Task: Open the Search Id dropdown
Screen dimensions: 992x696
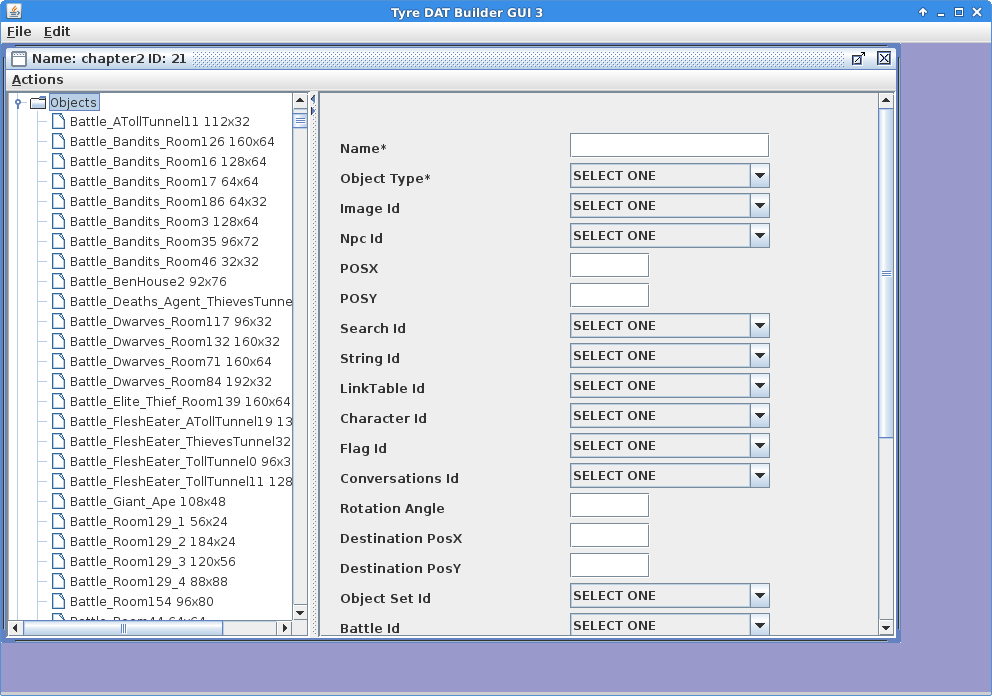Action: 669,326
